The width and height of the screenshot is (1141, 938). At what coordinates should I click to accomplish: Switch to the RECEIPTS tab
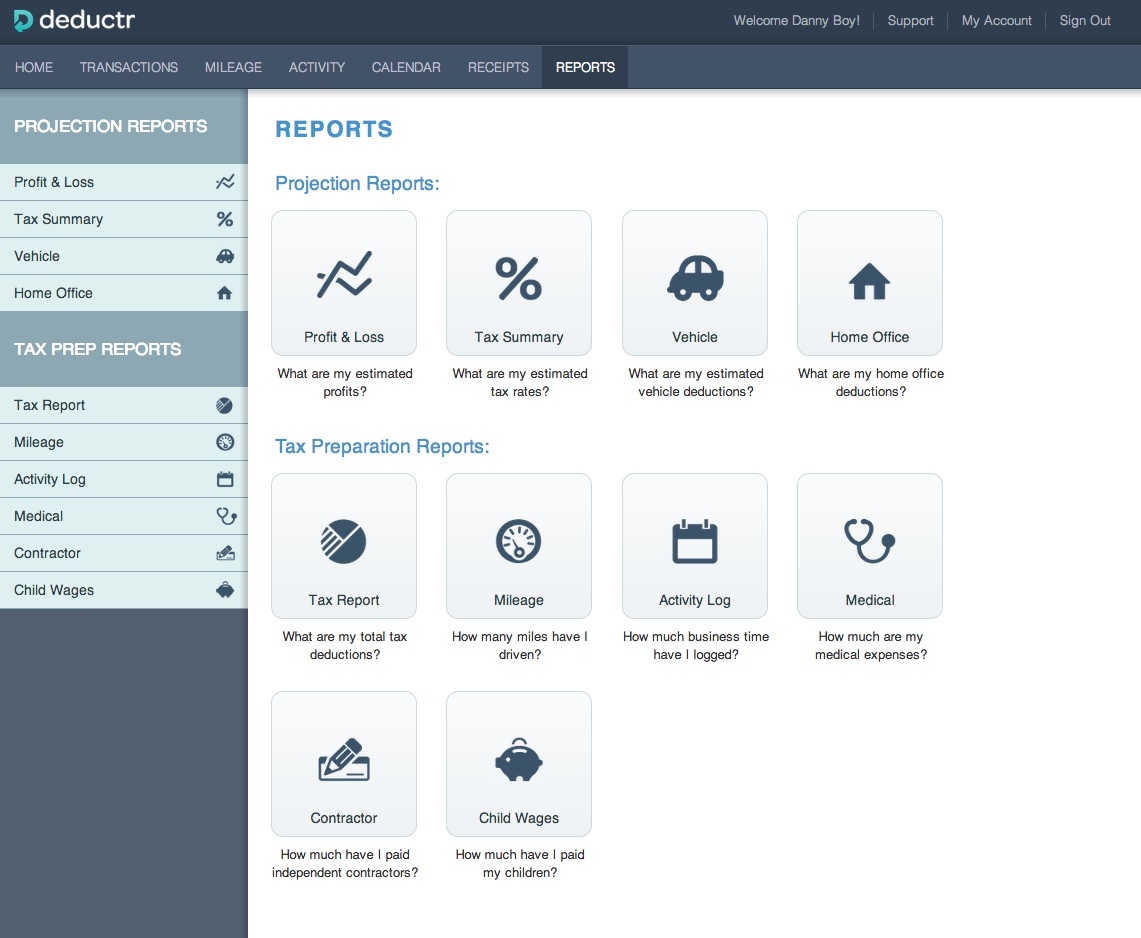498,67
